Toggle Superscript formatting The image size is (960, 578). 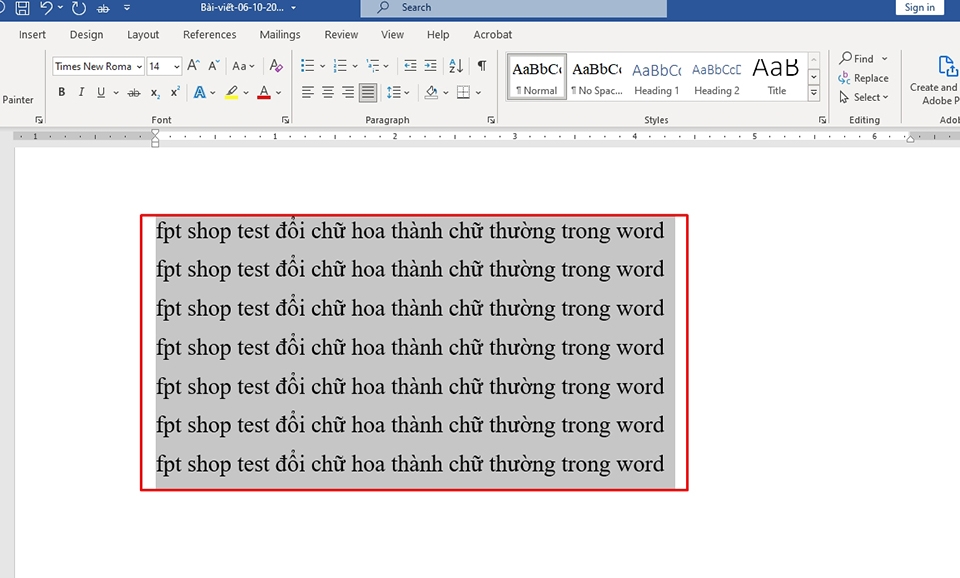tap(175, 92)
